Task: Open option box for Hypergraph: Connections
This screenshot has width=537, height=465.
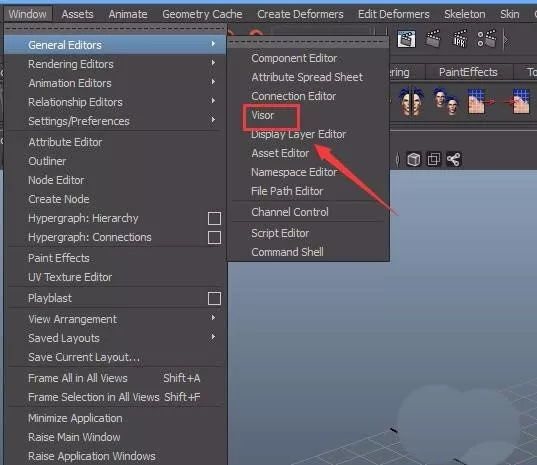Action: coord(214,237)
